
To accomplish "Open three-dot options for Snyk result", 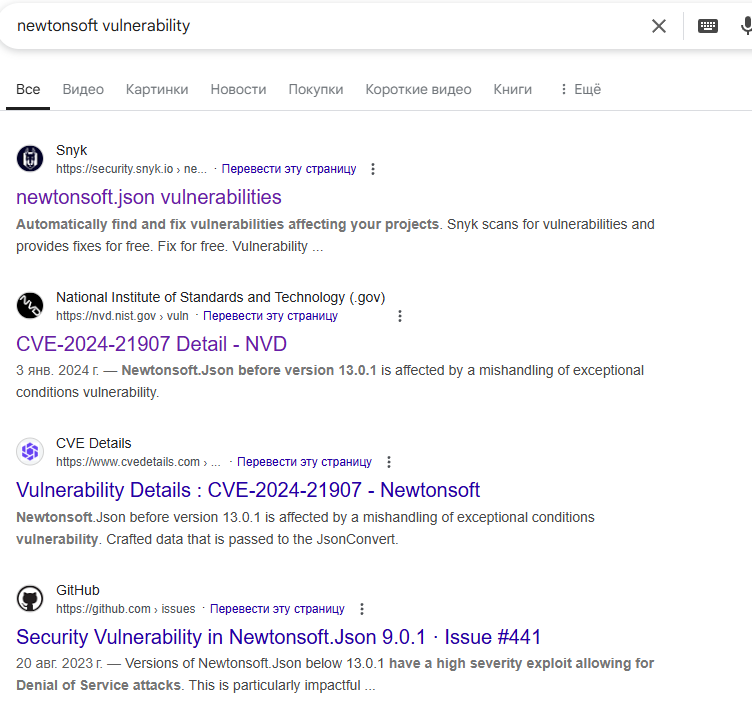I will click(373, 169).
